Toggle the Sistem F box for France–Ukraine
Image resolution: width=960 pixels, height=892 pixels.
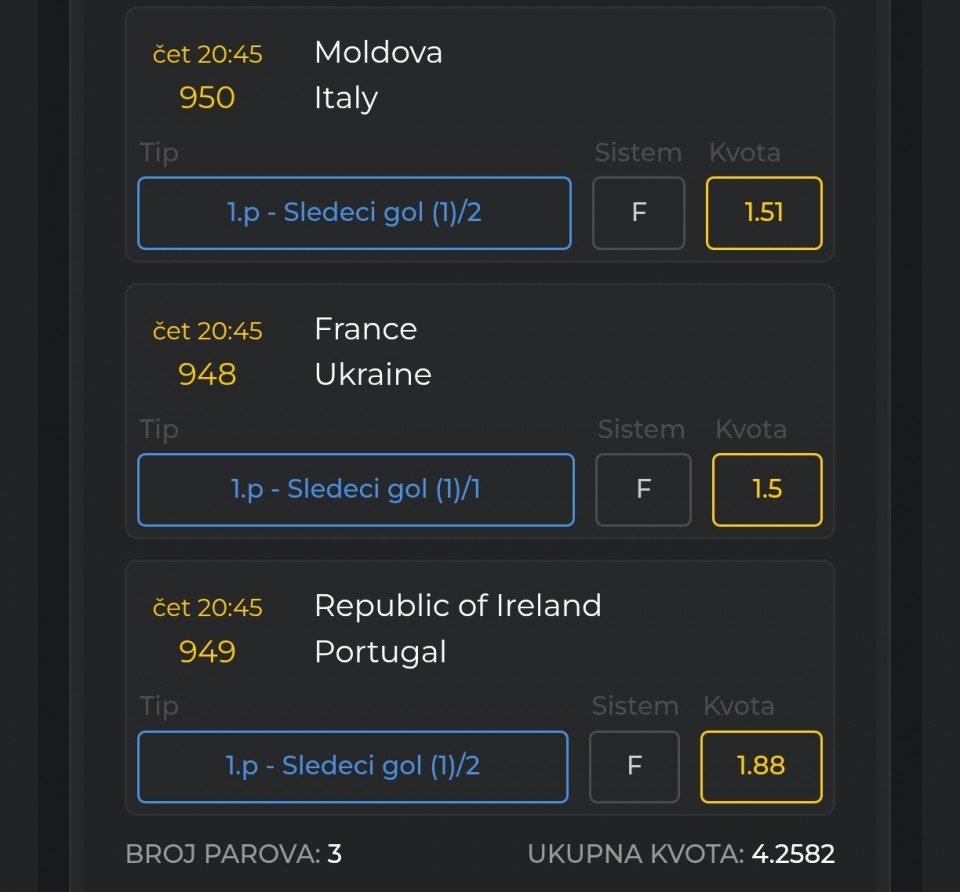tap(643, 490)
